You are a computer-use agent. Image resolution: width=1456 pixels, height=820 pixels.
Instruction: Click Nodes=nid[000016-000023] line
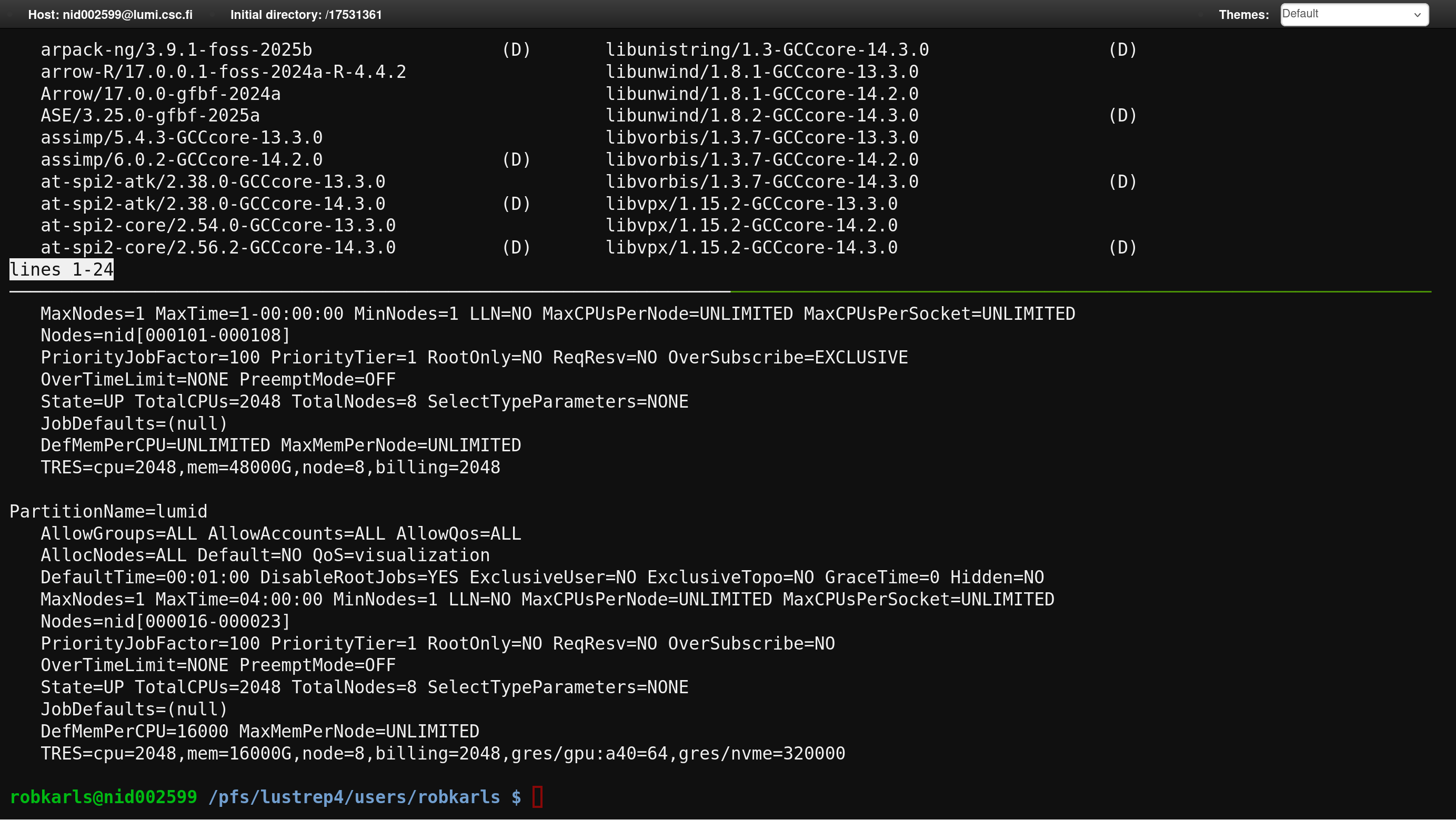[x=166, y=621]
